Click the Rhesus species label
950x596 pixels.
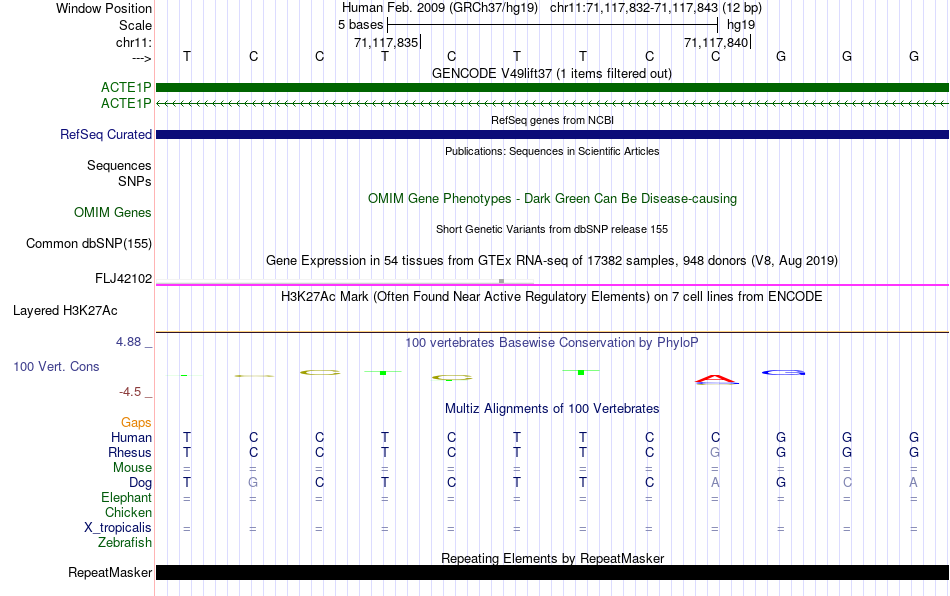[x=130, y=452]
